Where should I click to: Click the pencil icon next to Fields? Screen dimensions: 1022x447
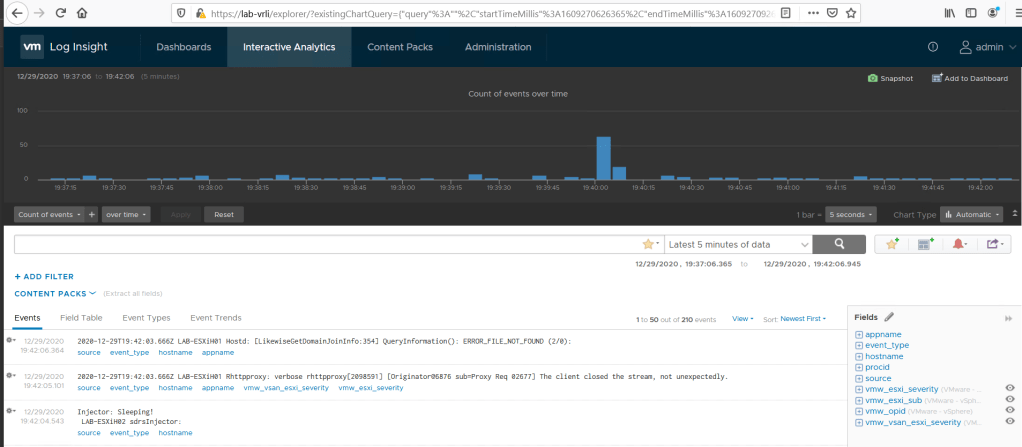[889, 317]
